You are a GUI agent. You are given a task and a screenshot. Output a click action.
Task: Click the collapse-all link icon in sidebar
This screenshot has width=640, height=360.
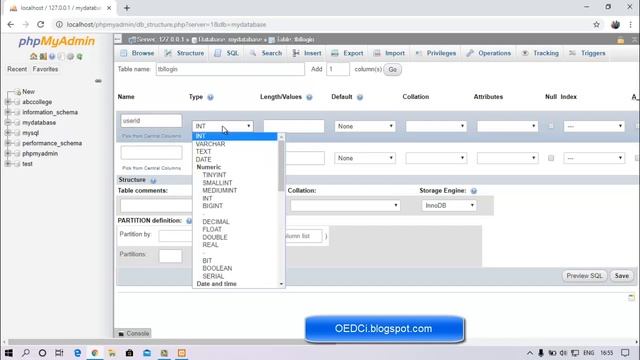(98, 81)
